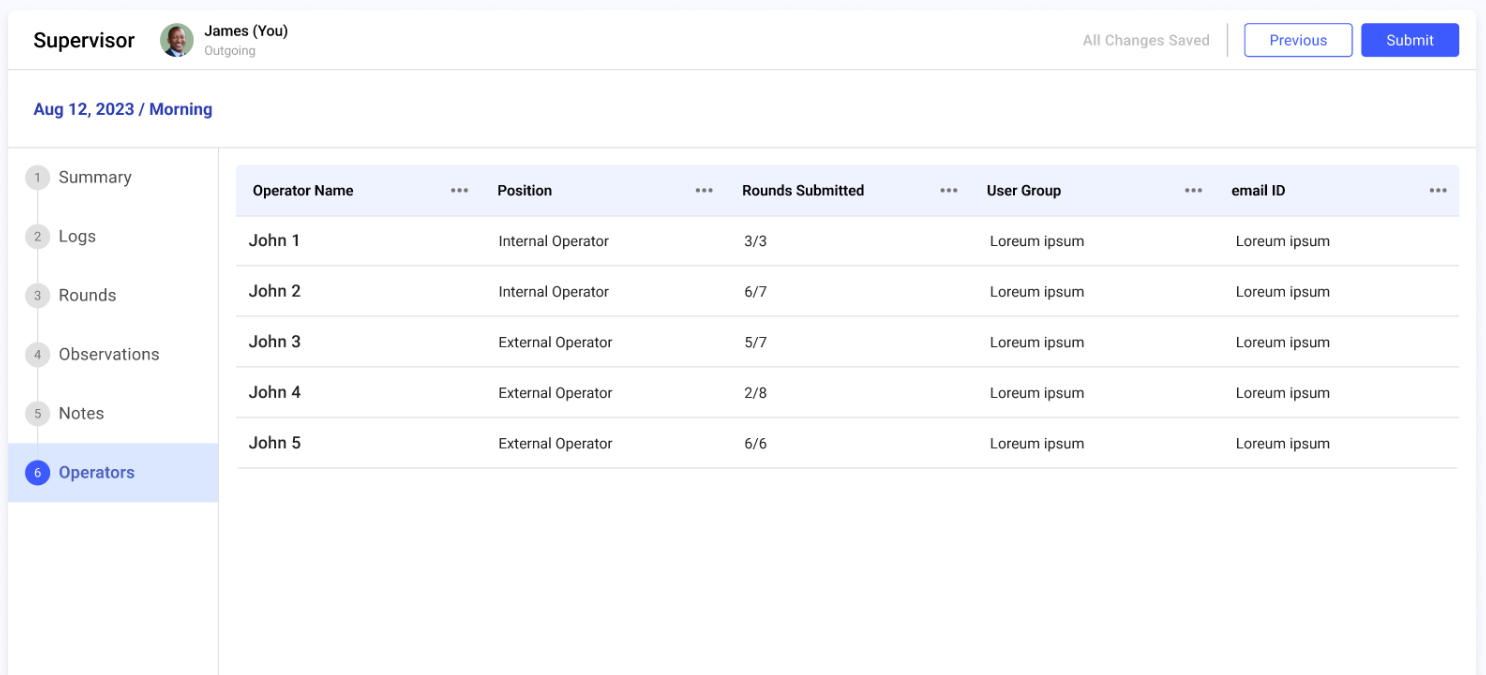Switch to the Rounds step

click(x=87, y=296)
